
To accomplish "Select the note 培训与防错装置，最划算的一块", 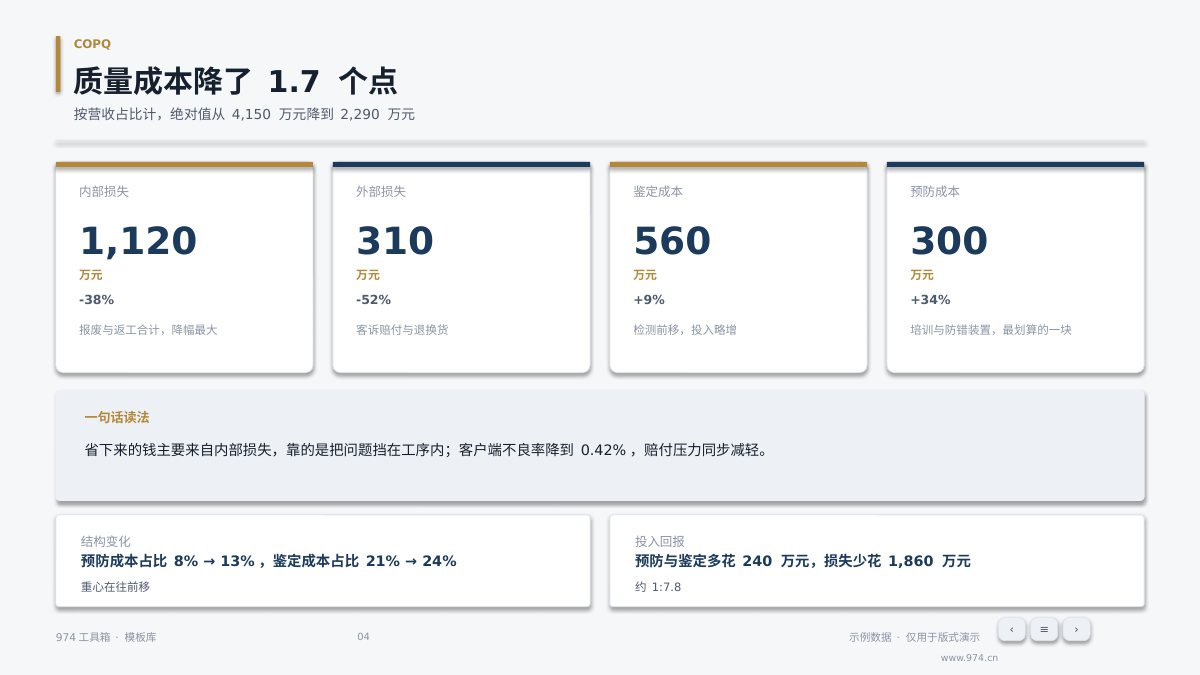I will [x=991, y=329].
